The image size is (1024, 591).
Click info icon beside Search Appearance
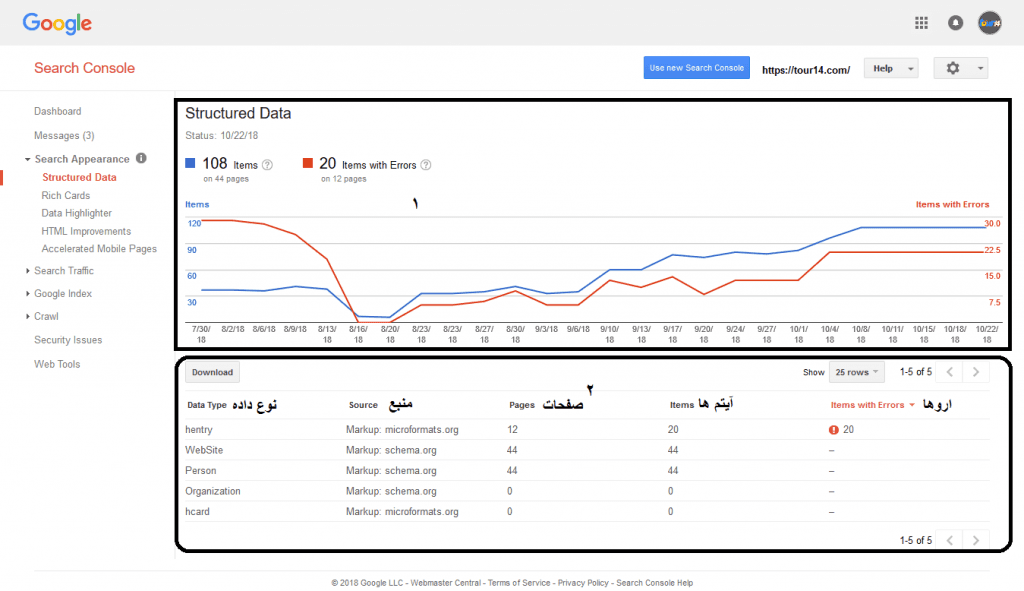point(141,158)
